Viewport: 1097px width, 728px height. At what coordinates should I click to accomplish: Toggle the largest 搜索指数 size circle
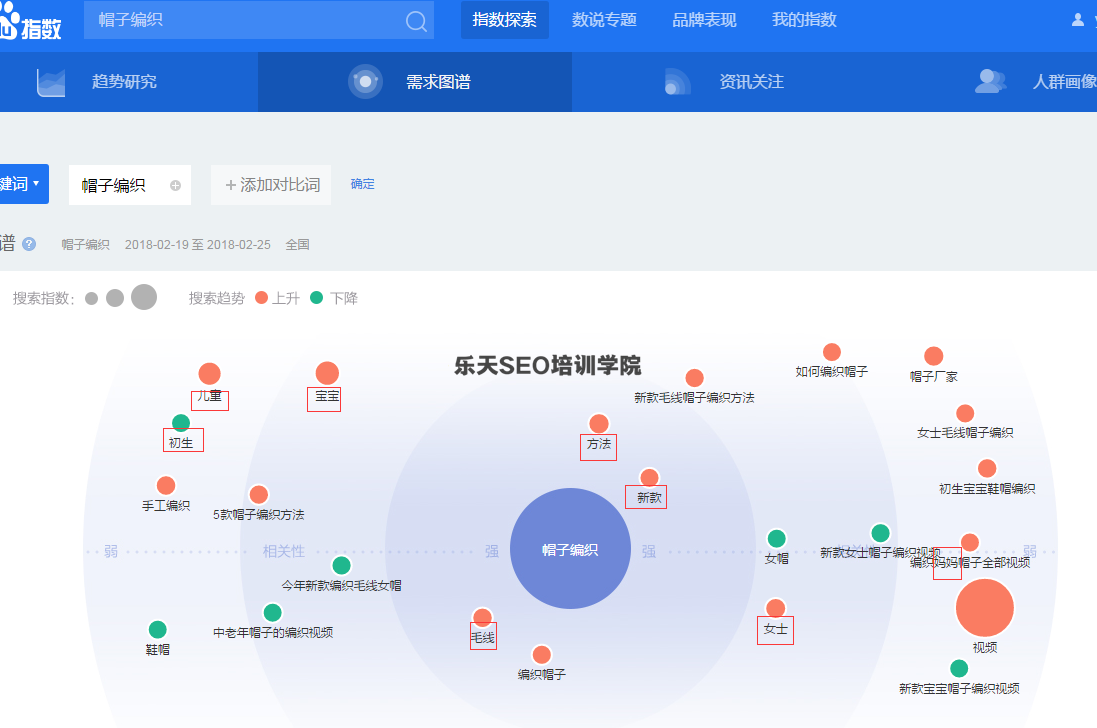point(143,297)
